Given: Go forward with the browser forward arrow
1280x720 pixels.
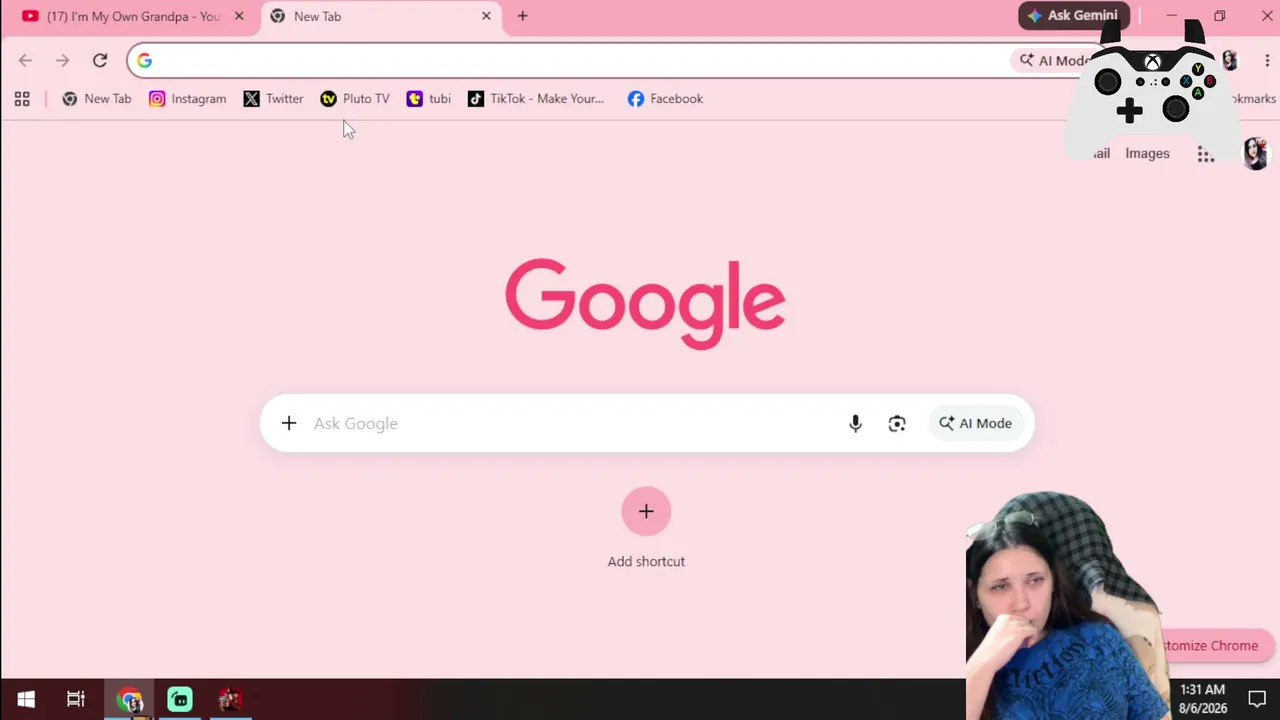Looking at the screenshot, I should 62,61.
